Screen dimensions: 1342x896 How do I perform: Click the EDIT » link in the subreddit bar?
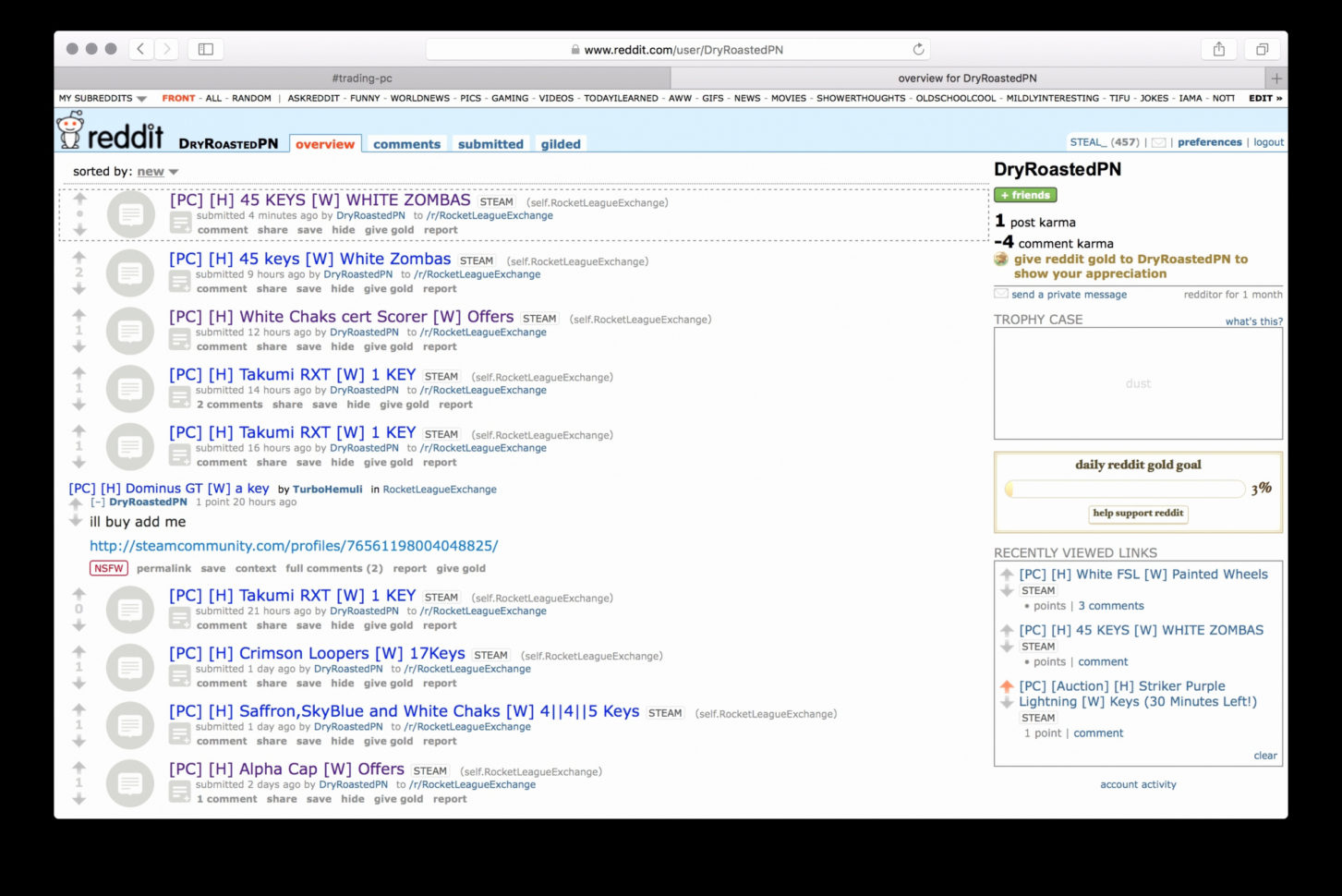tap(1265, 98)
